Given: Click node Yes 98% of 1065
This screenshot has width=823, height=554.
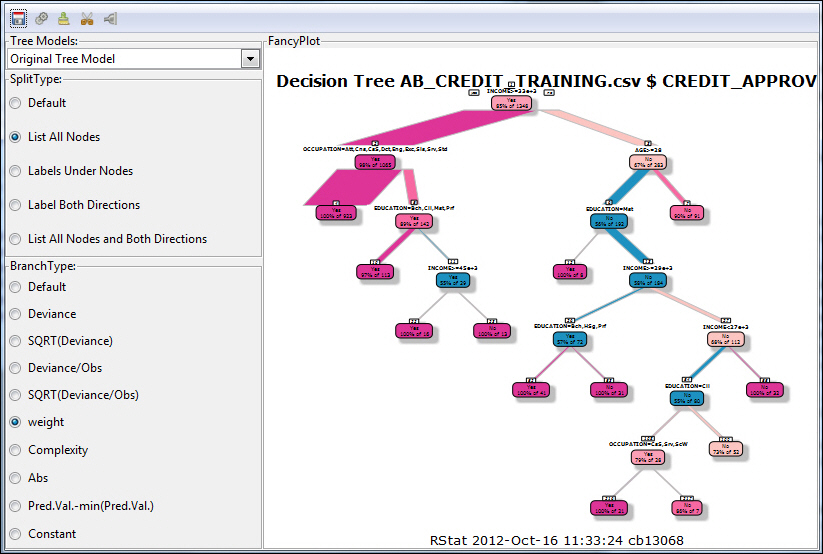Looking at the screenshot, I should (x=375, y=162).
